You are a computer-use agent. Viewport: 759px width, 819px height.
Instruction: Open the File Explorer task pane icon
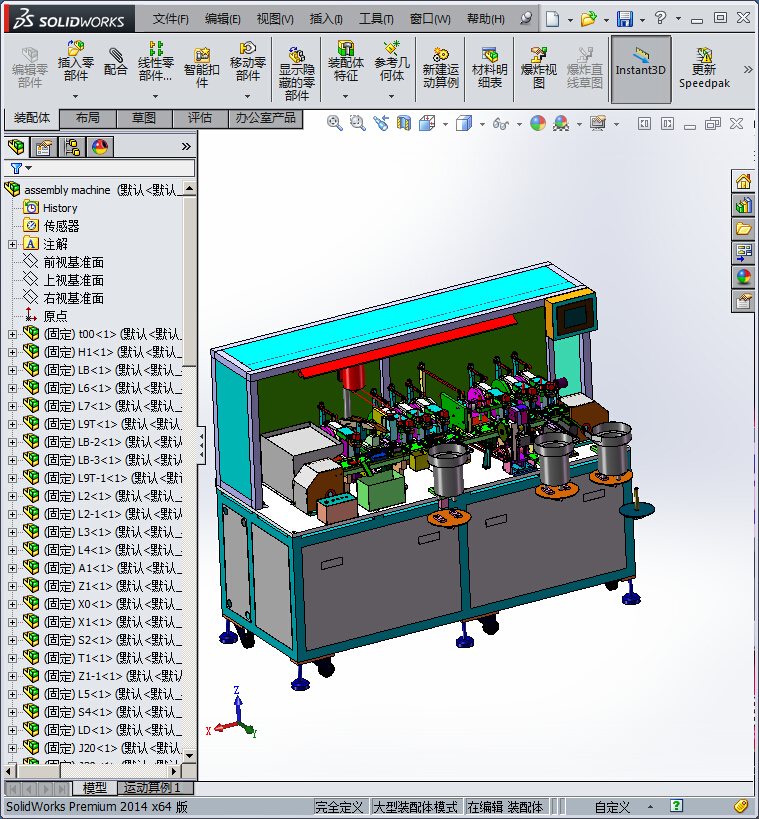743,229
